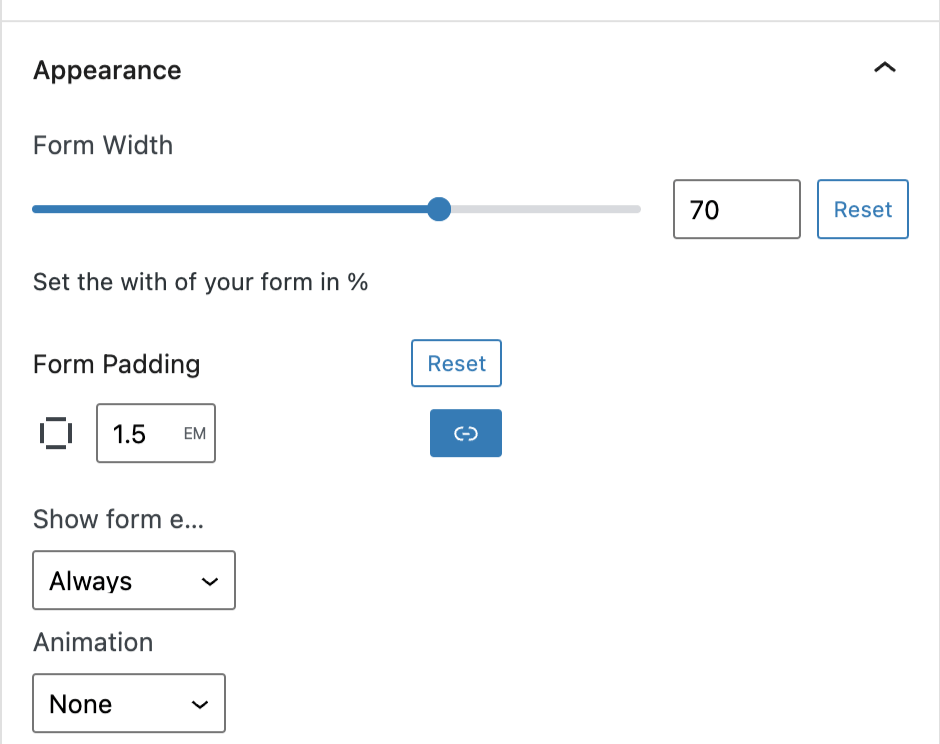Screen dimensions: 940x744
Task: Click the Appearance section heading
Action: [107, 70]
